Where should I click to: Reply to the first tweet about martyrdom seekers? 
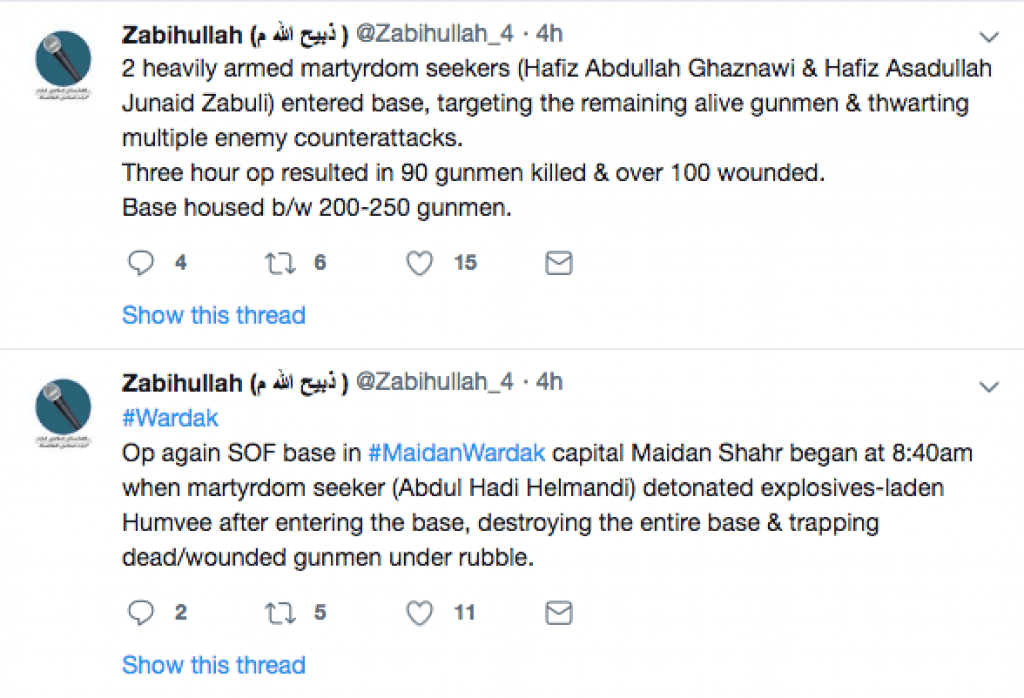(140, 262)
